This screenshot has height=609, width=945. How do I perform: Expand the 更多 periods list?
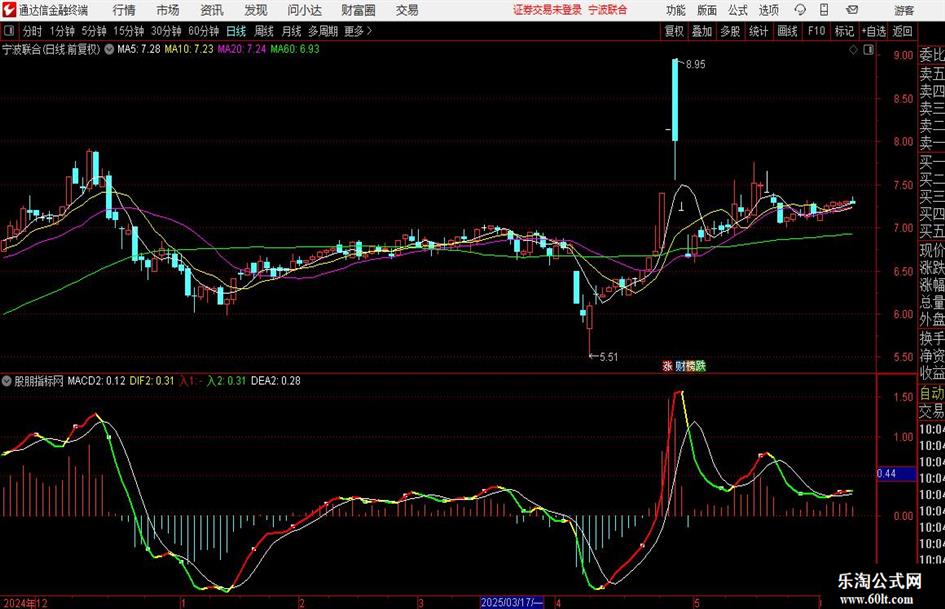tap(358, 31)
